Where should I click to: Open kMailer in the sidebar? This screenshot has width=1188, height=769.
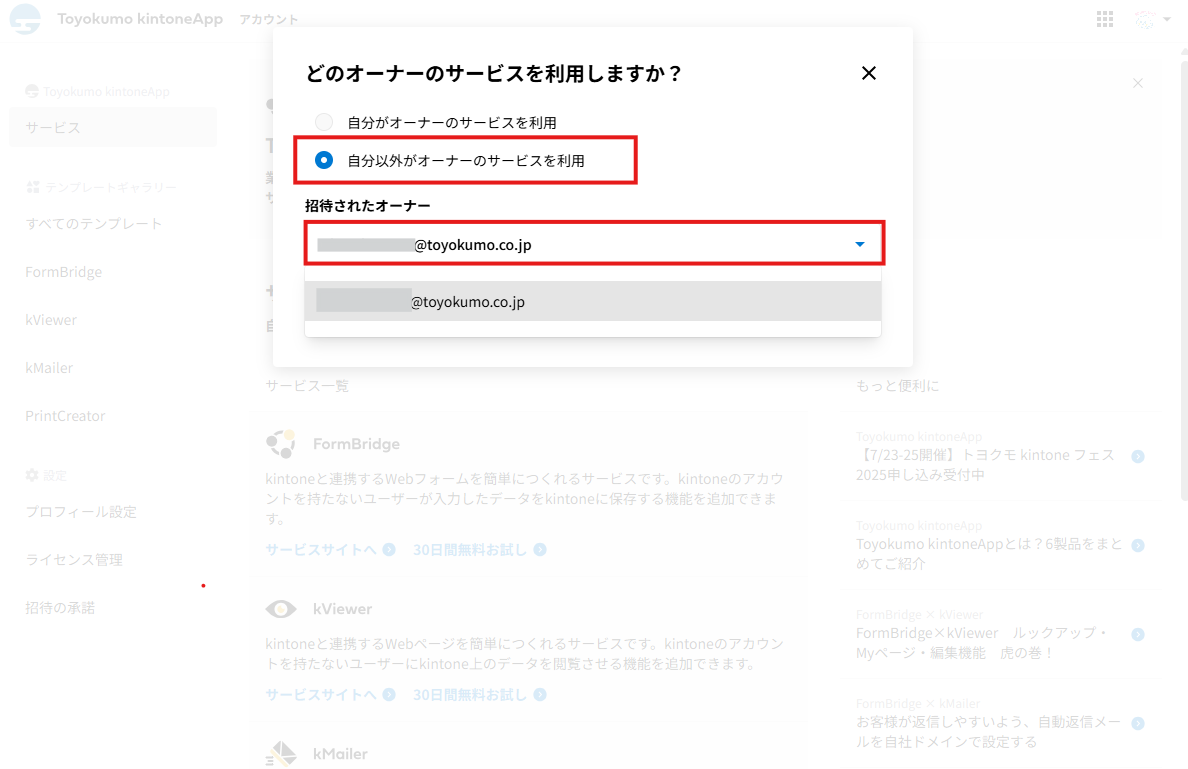coord(48,368)
